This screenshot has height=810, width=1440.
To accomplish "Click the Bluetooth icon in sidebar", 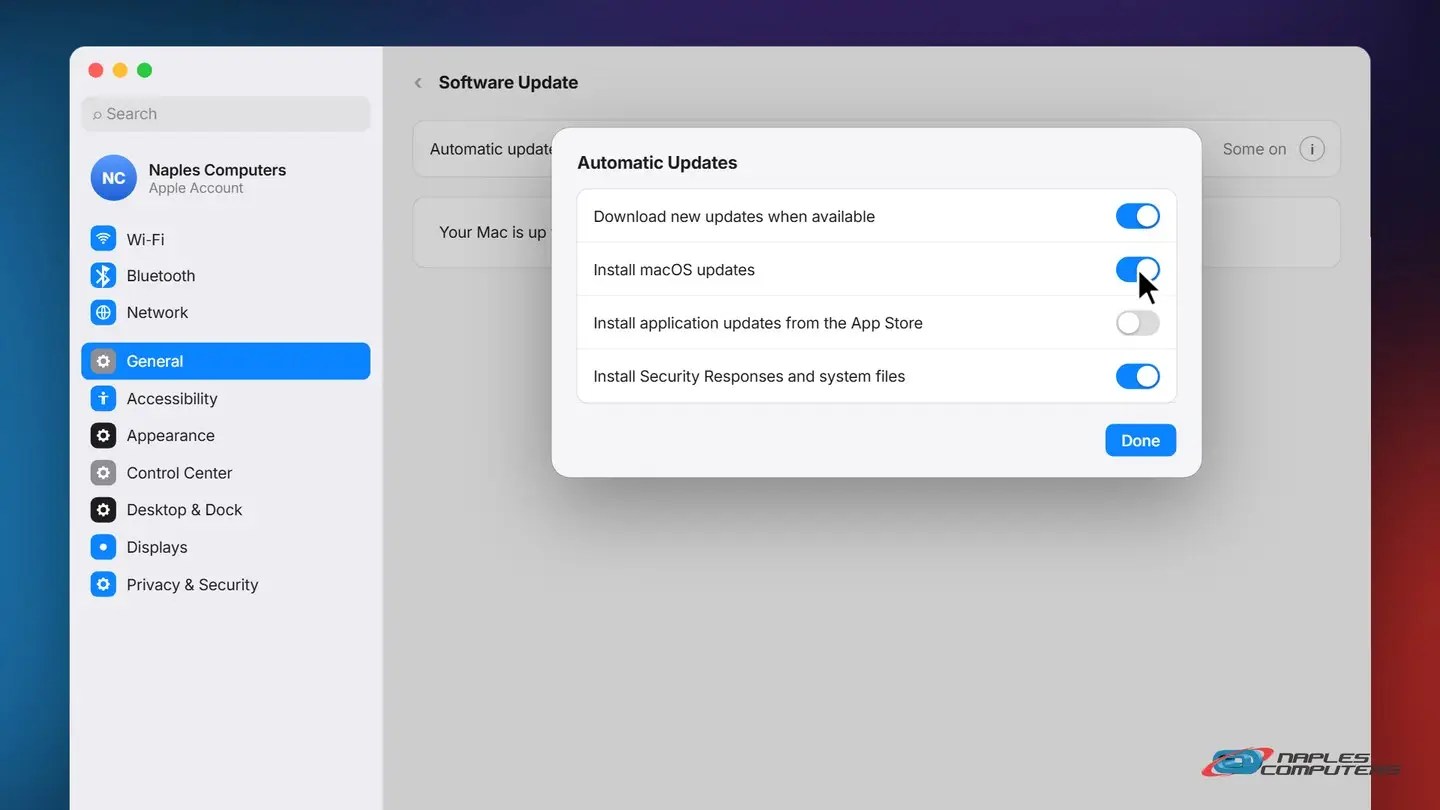I will coord(103,276).
